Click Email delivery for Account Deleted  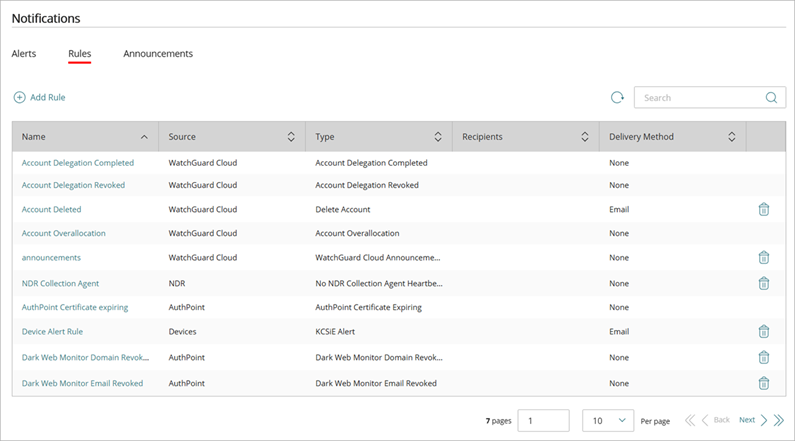pyautogui.click(x=619, y=209)
